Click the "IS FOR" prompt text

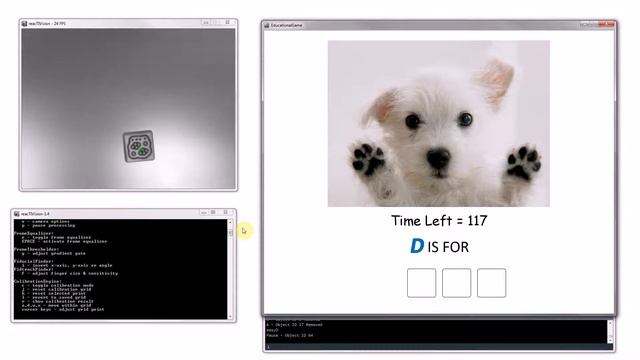448,247
